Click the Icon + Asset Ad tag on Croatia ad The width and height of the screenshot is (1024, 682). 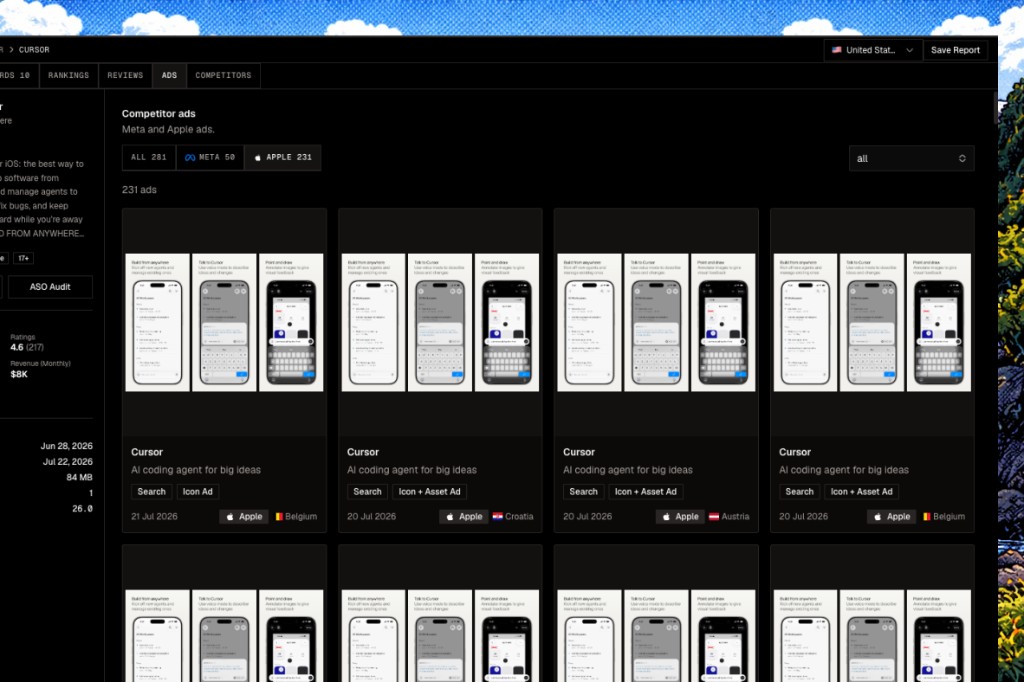[x=430, y=492]
